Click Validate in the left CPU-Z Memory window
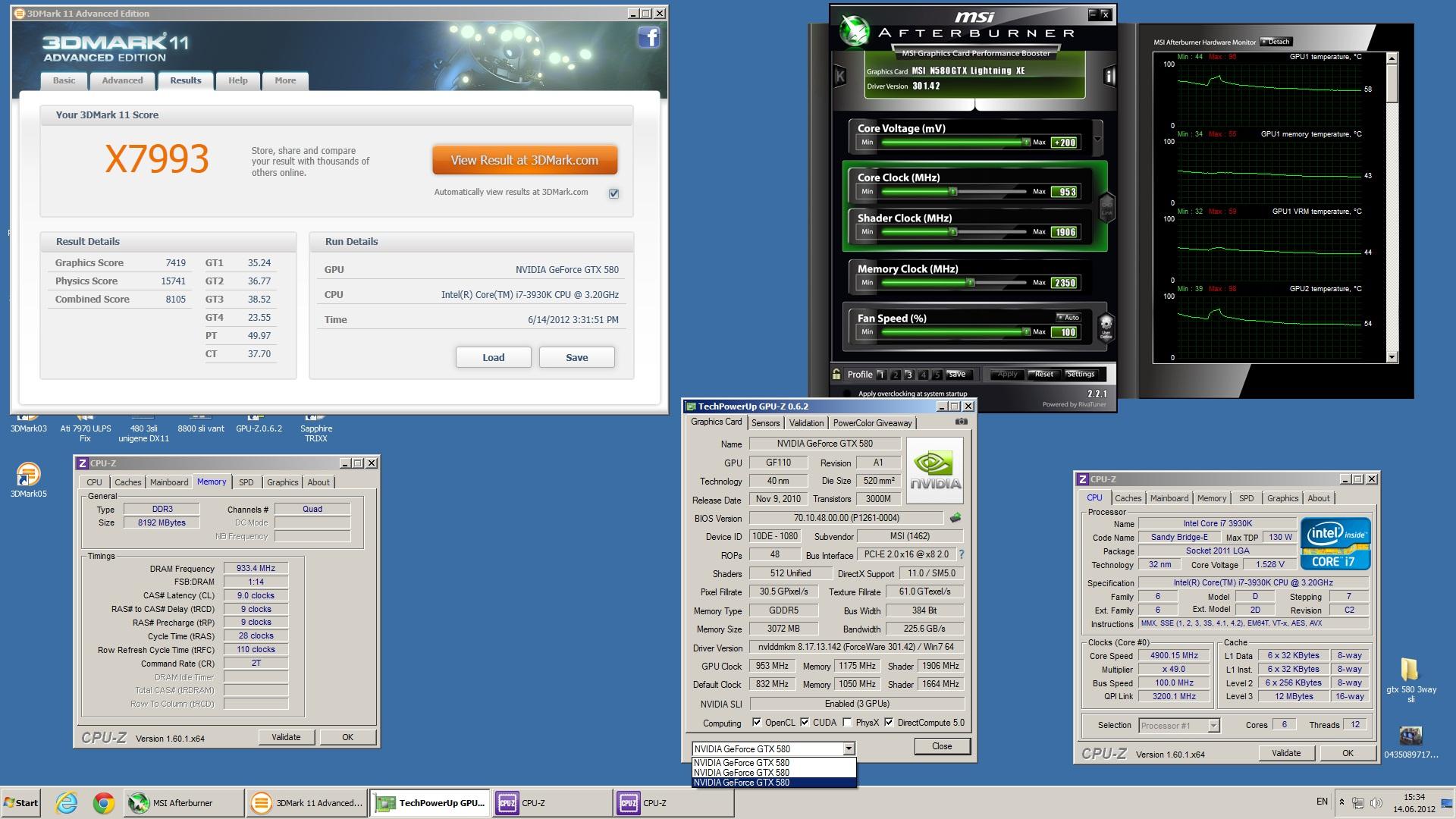Viewport: 1456px width, 819px height. [286, 737]
